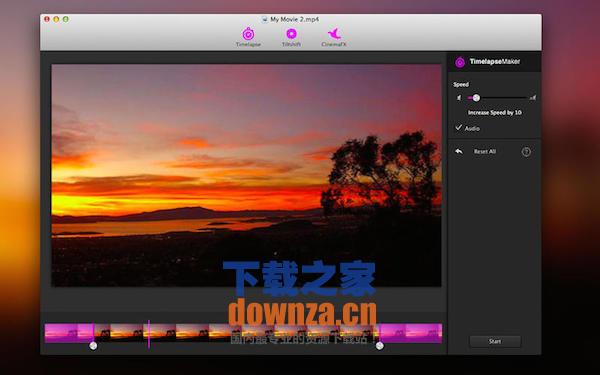This screenshot has height=375, width=600.
Task: Click the 'My Movie 2.mp4' window title
Action: pyautogui.click(x=295, y=19)
